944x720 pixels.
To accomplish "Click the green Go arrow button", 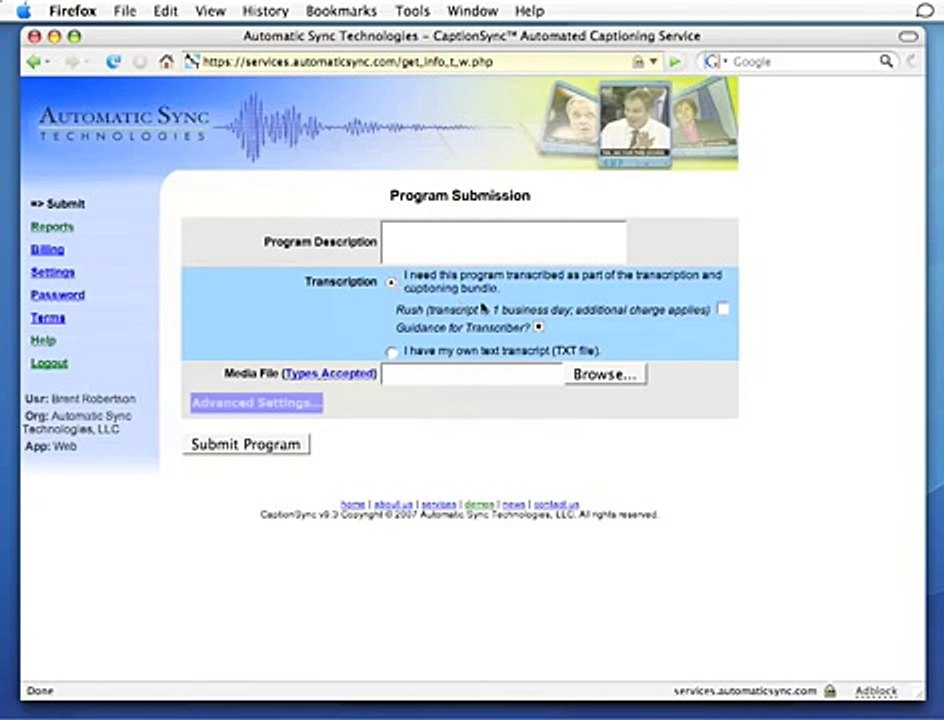I will 675,61.
